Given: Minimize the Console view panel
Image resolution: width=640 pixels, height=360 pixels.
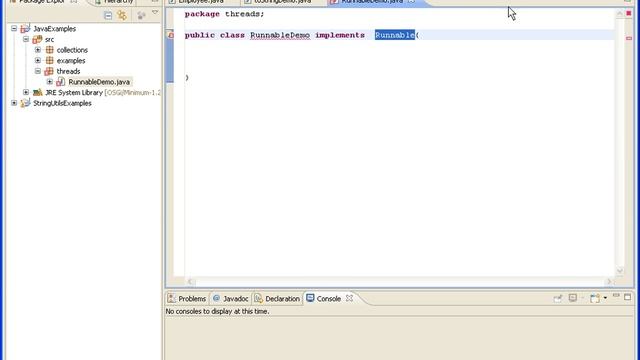Looking at the screenshot, I should point(616,296).
